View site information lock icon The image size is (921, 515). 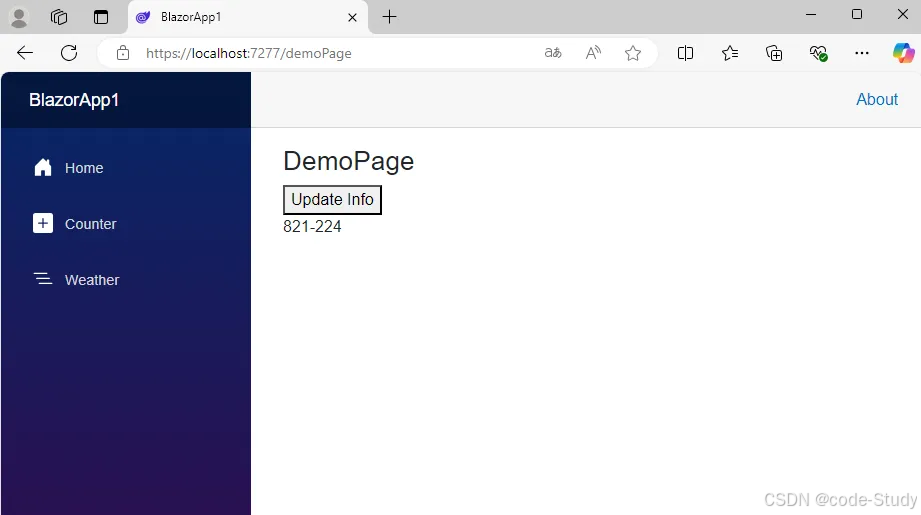123,53
